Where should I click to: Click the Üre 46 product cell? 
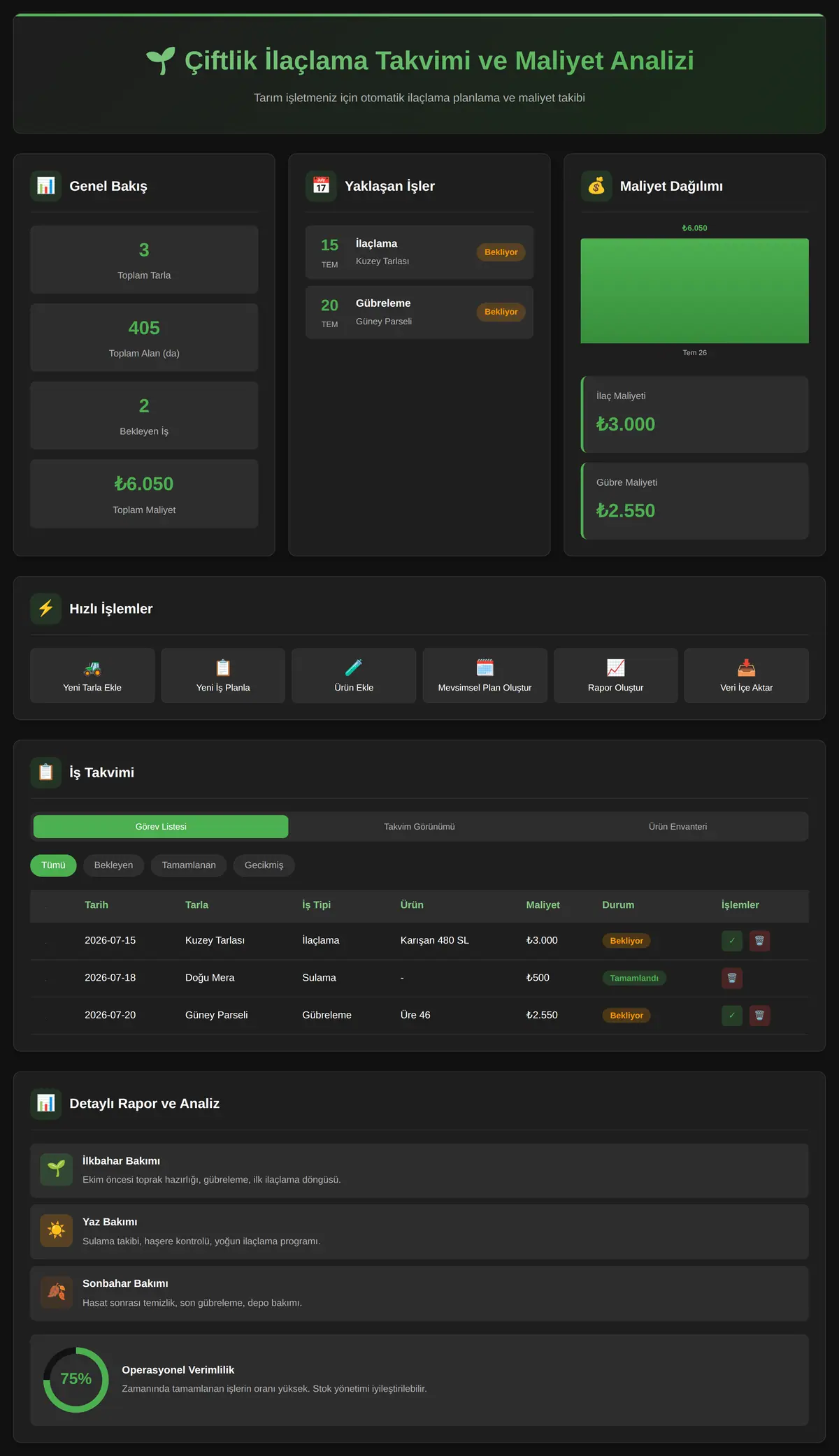[x=415, y=1015]
